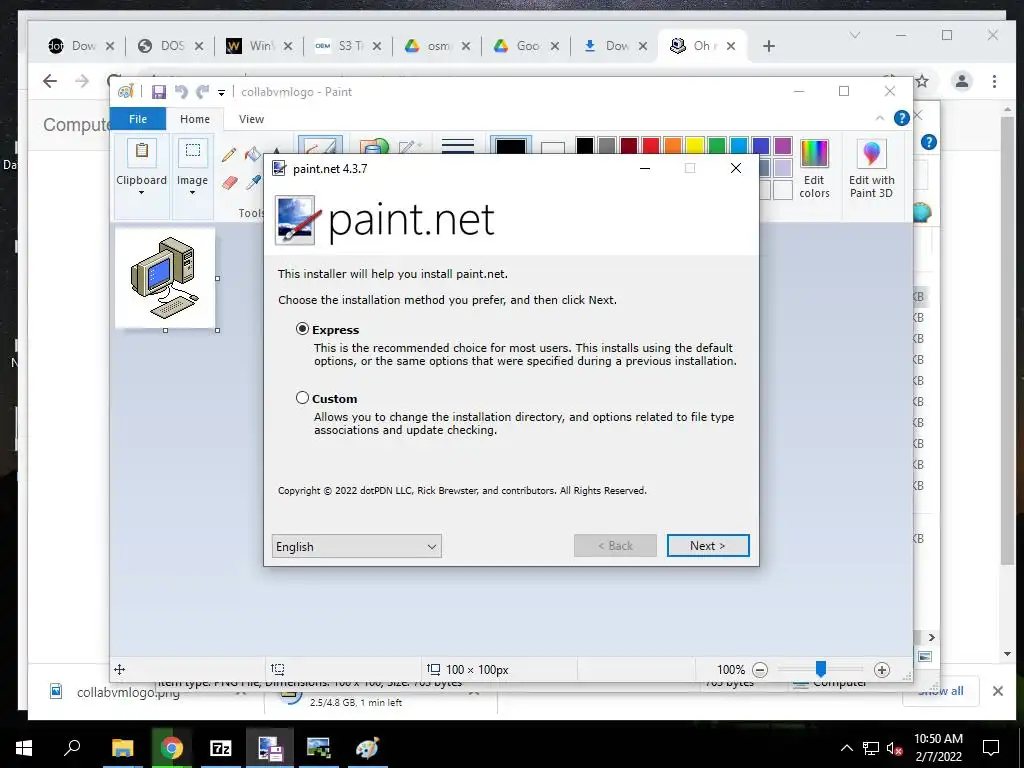The height and width of the screenshot is (768, 1024).
Task: Click Edit with Paint 3D button
Action: point(871,168)
